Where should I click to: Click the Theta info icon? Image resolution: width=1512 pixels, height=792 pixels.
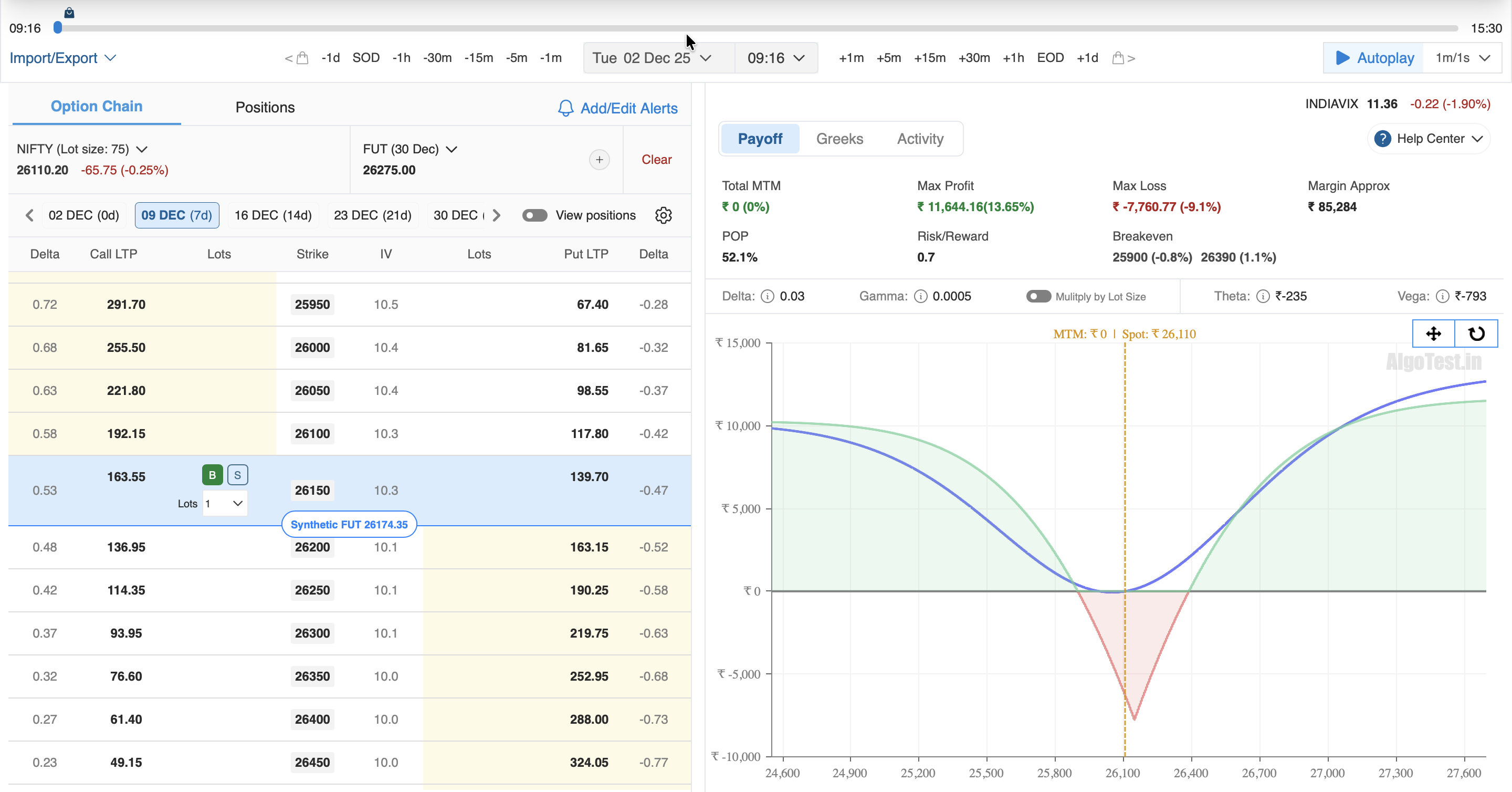coord(1263,297)
